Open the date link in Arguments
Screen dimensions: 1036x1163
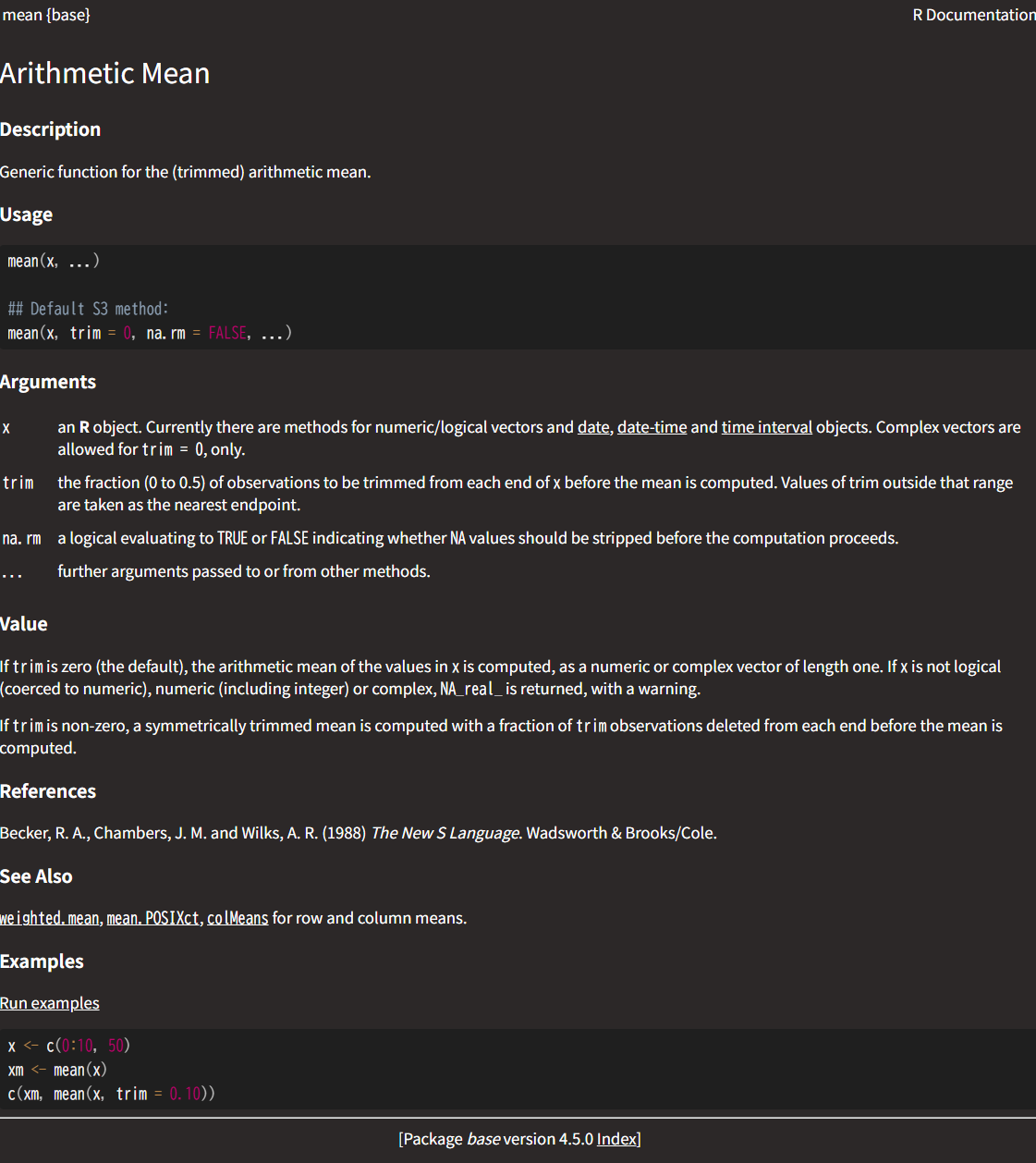point(593,427)
